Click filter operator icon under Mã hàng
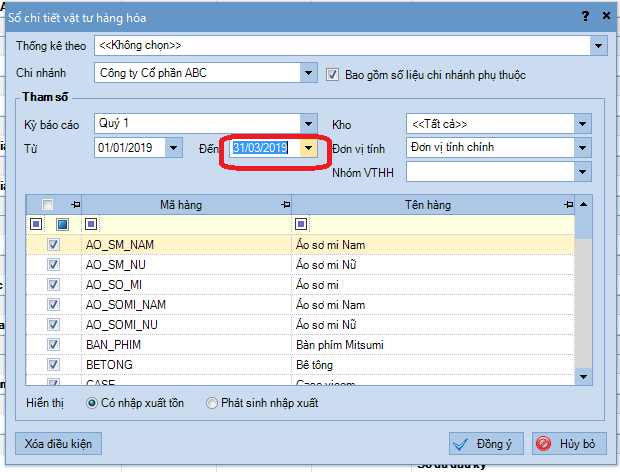Viewport: 620px width, 472px height. 92,224
